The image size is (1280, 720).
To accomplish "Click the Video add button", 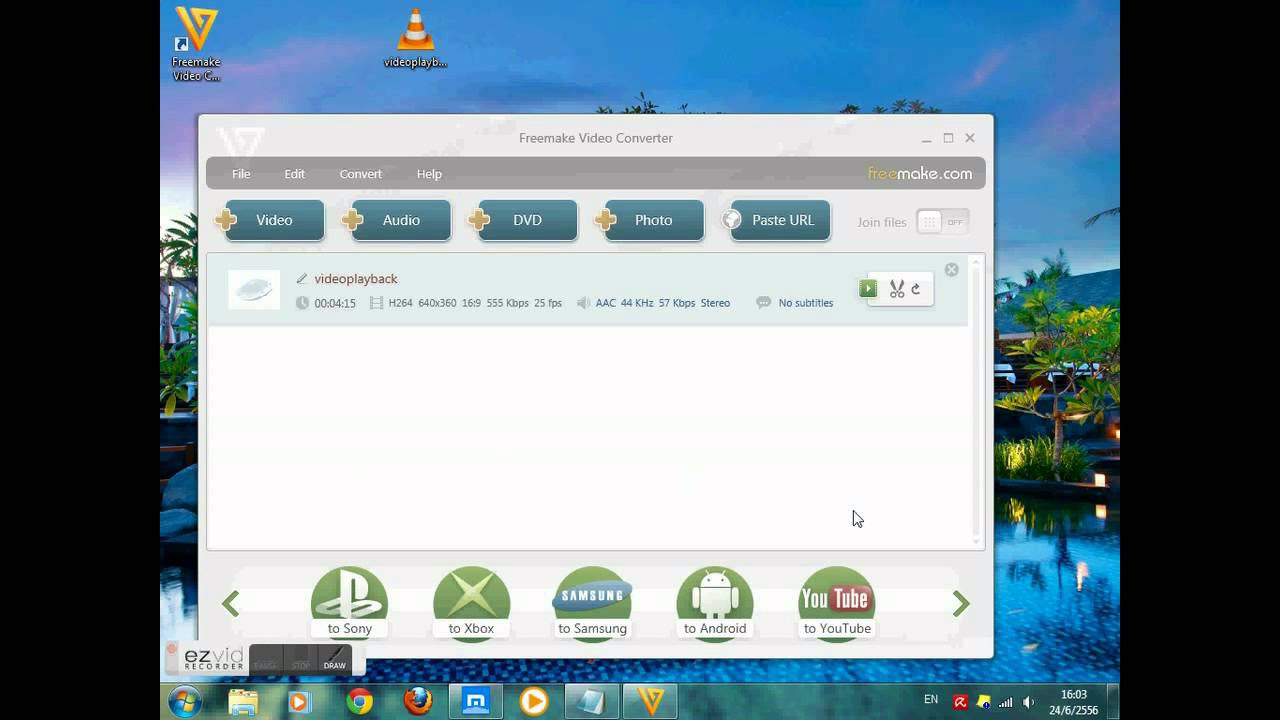I will [x=270, y=220].
